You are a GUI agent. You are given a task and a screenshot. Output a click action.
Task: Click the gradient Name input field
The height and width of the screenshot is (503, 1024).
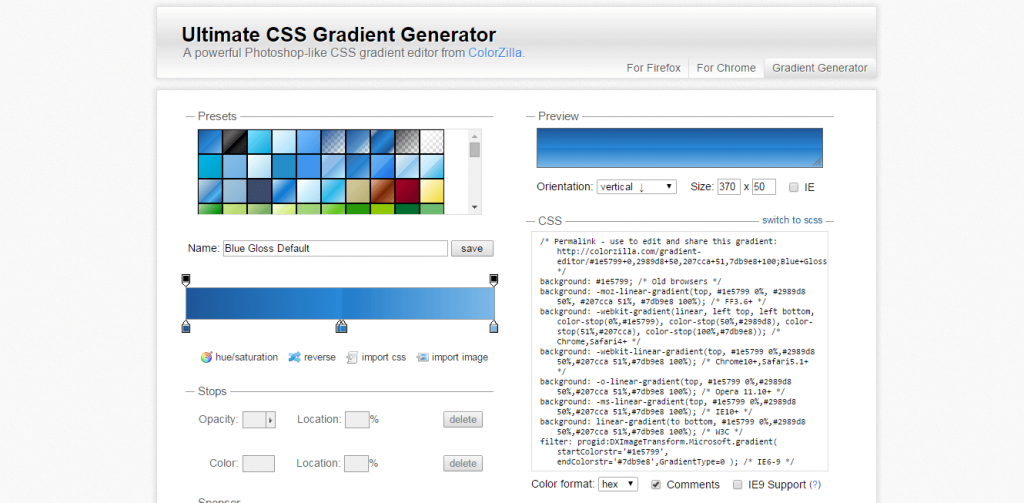tap(336, 248)
